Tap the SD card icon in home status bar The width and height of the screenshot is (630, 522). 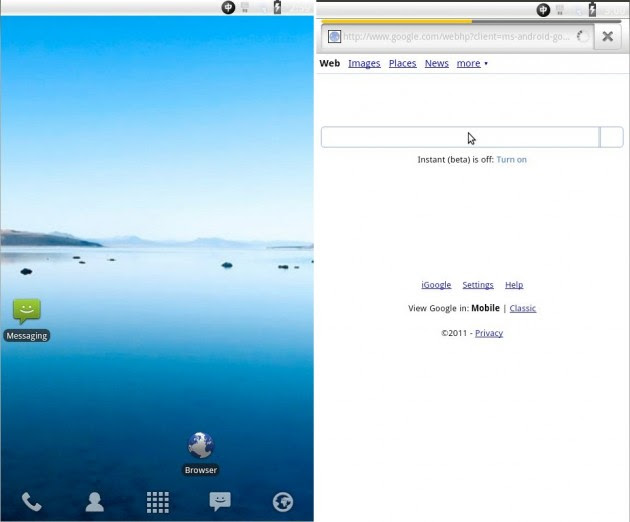coord(245,7)
